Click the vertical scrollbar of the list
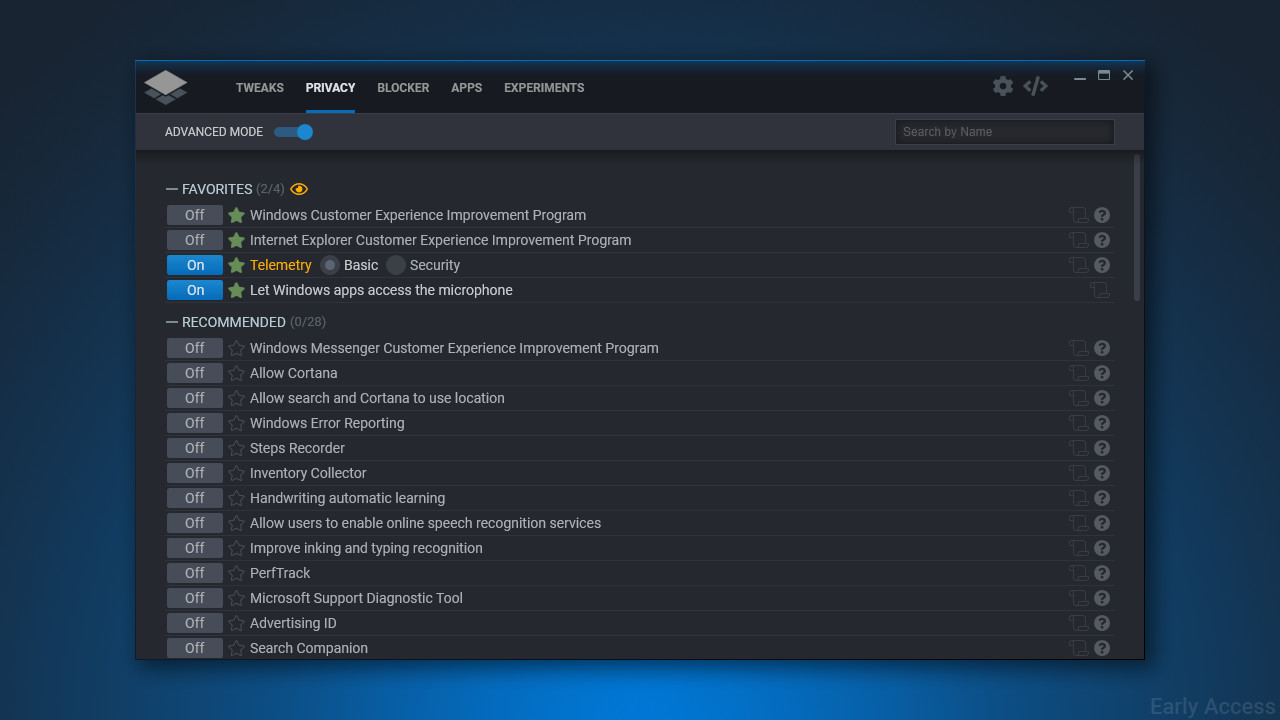Screen dimensions: 1280x720 pos(1137,227)
